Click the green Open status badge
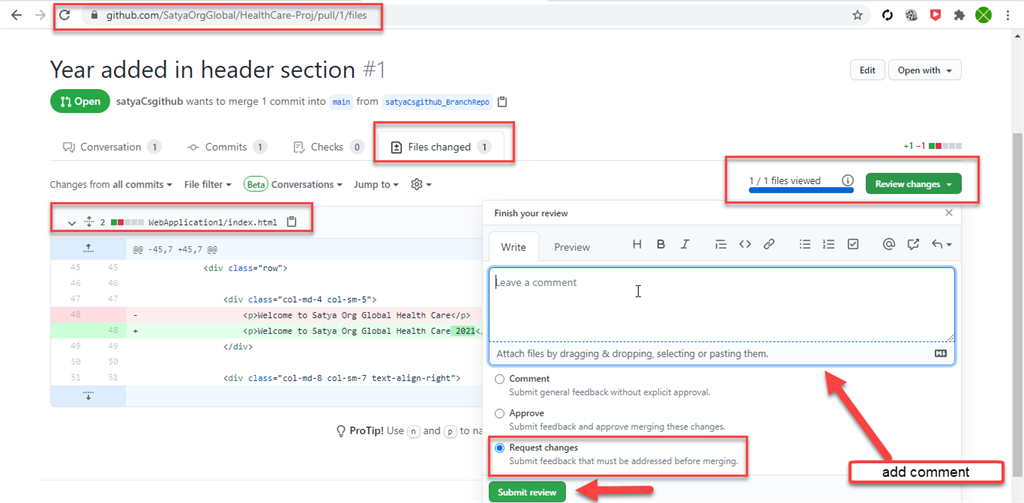The height and width of the screenshot is (503, 1024). (x=80, y=102)
